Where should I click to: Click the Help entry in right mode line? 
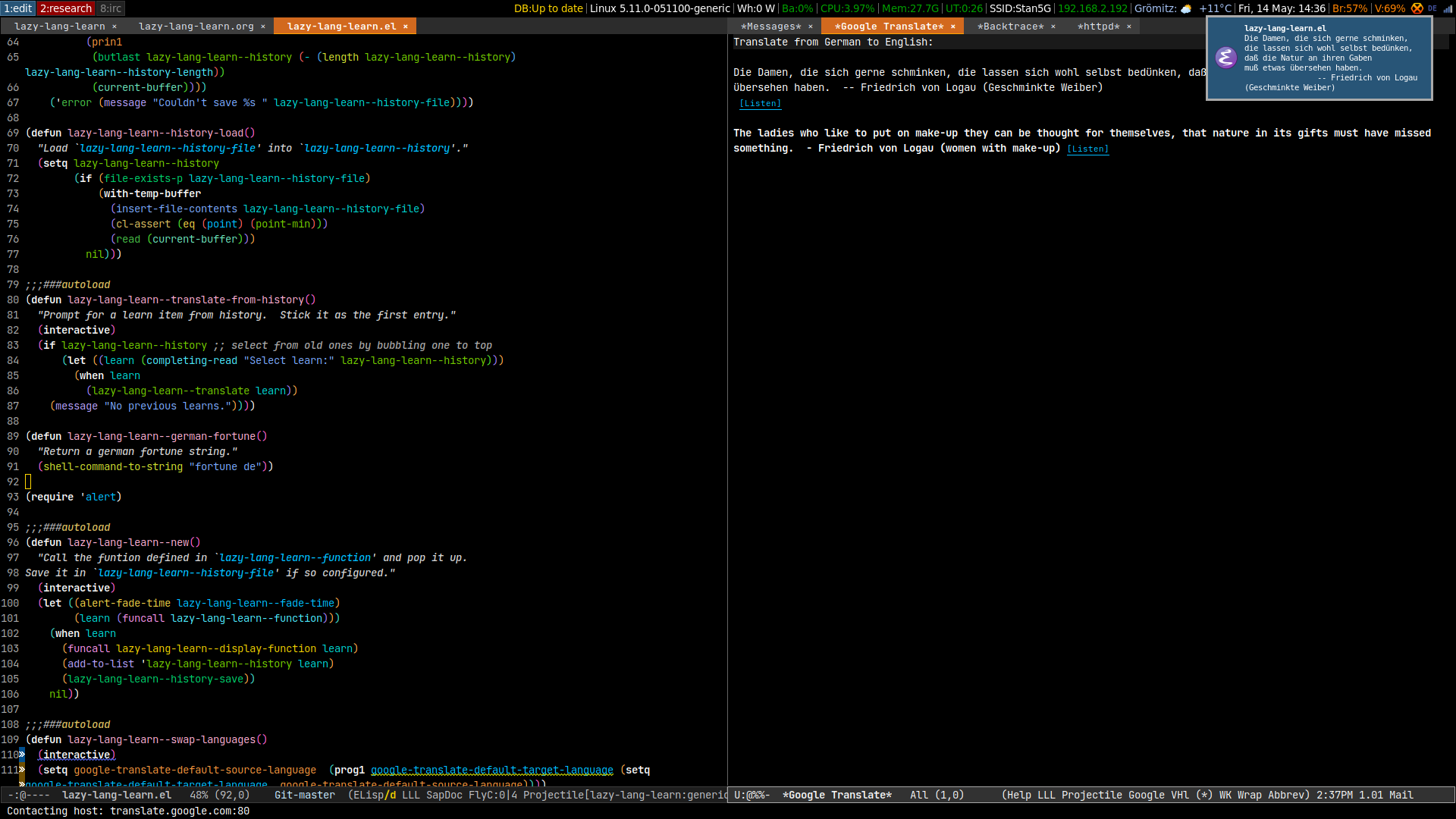click(x=1019, y=795)
